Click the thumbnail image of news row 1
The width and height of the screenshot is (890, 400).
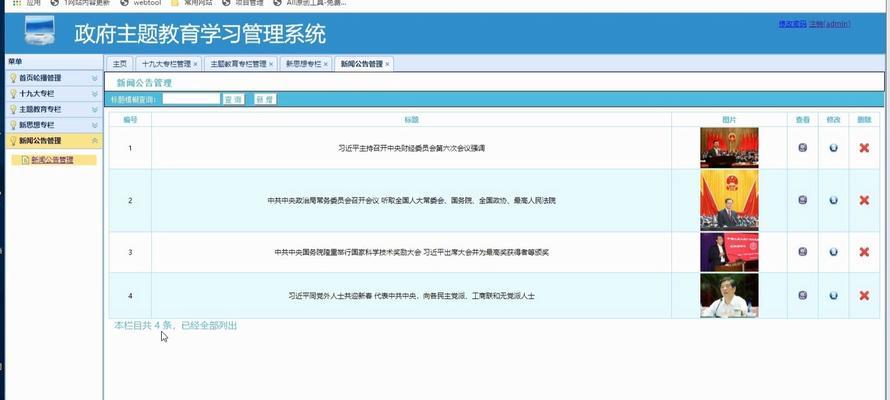(x=729, y=148)
